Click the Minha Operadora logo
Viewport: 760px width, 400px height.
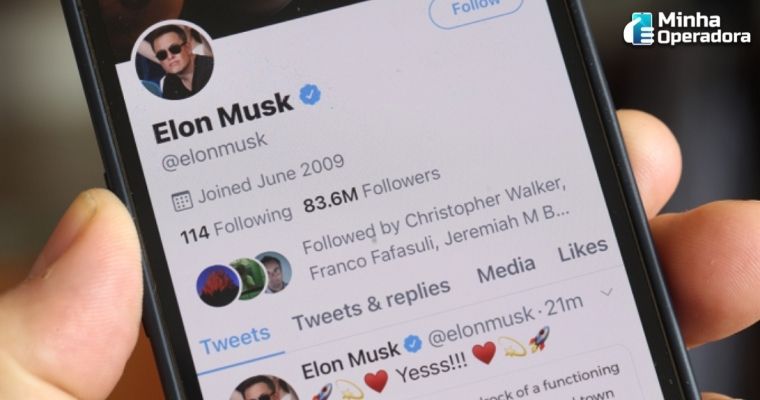pos(687,29)
